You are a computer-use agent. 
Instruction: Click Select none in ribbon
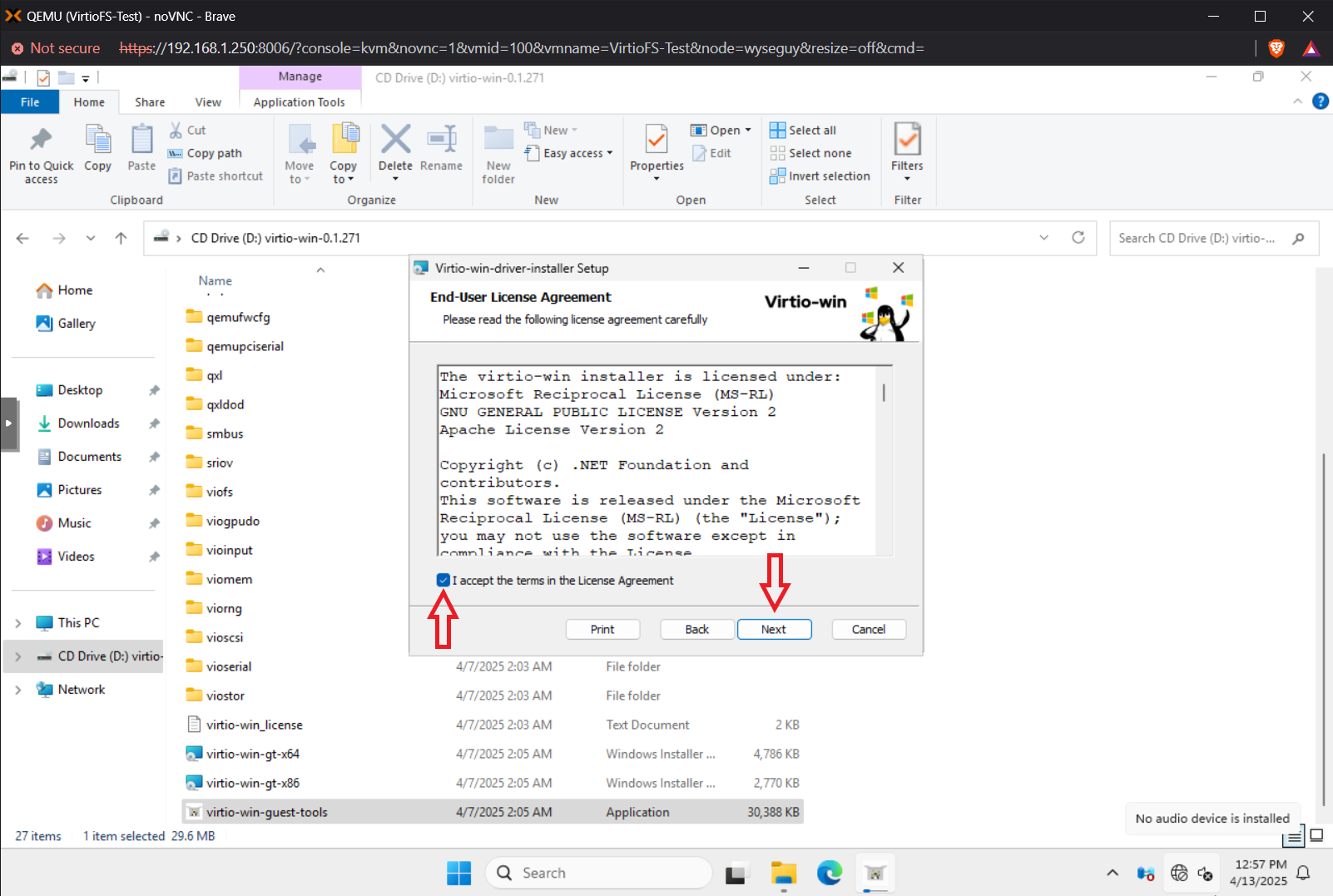(x=810, y=153)
